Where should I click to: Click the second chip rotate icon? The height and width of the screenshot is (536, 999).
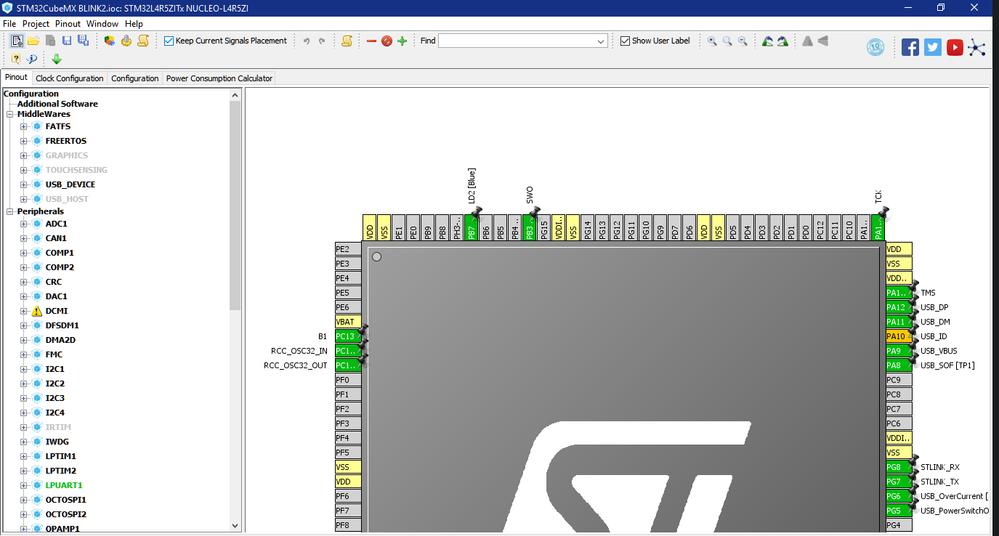pos(783,41)
